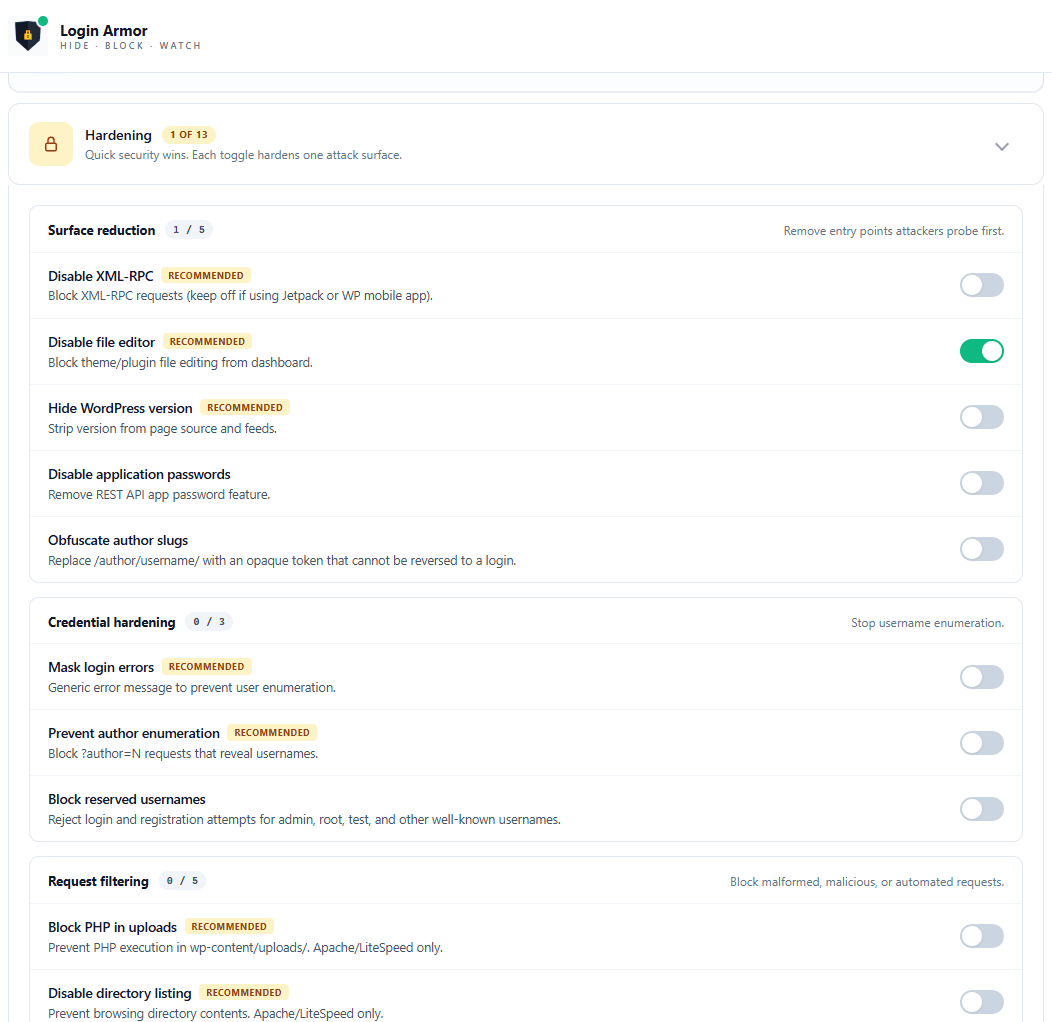Image resolution: width=1052 pixels, height=1022 pixels.
Task: Collapse the Hardening section chevron
Action: click(1001, 146)
